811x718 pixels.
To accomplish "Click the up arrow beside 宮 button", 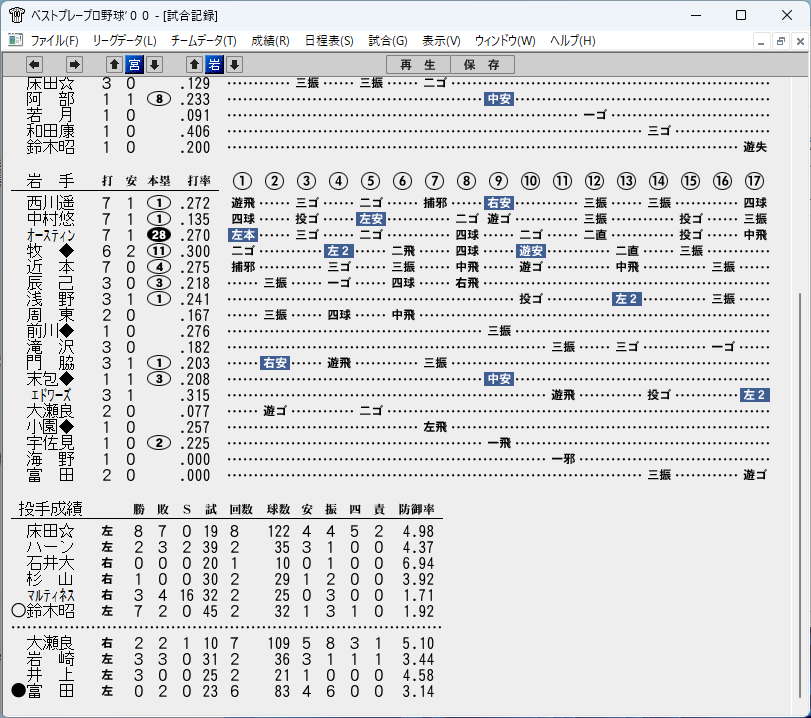I will [x=114, y=65].
